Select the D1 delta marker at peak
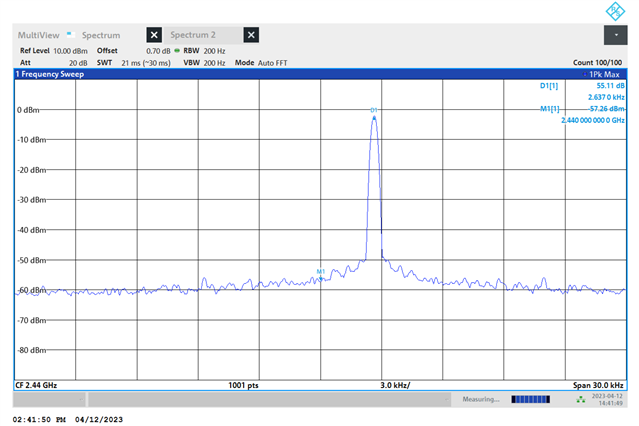Viewport: 639px width, 426px height. coord(374,114)
